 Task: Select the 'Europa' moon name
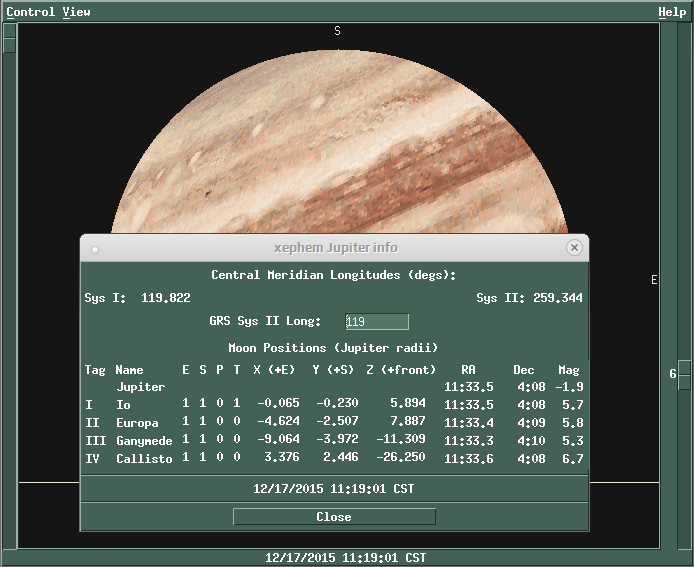pos(137,423)
